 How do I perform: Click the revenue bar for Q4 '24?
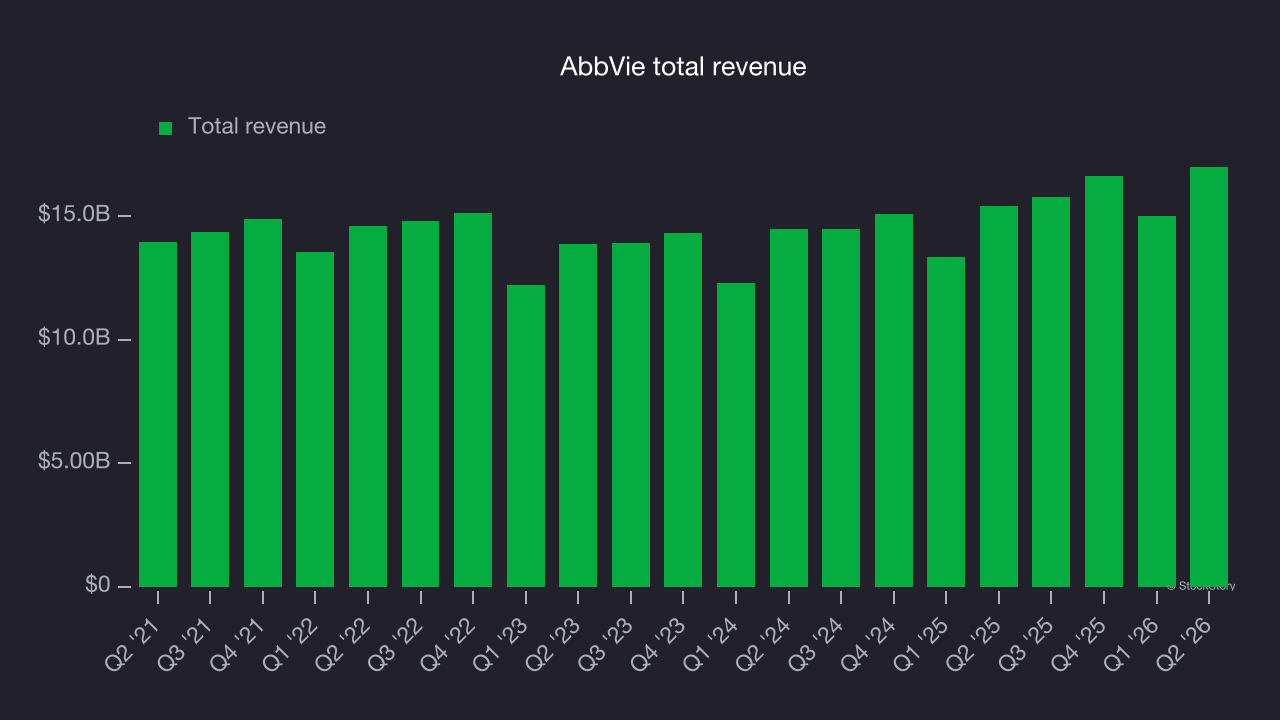894,400
